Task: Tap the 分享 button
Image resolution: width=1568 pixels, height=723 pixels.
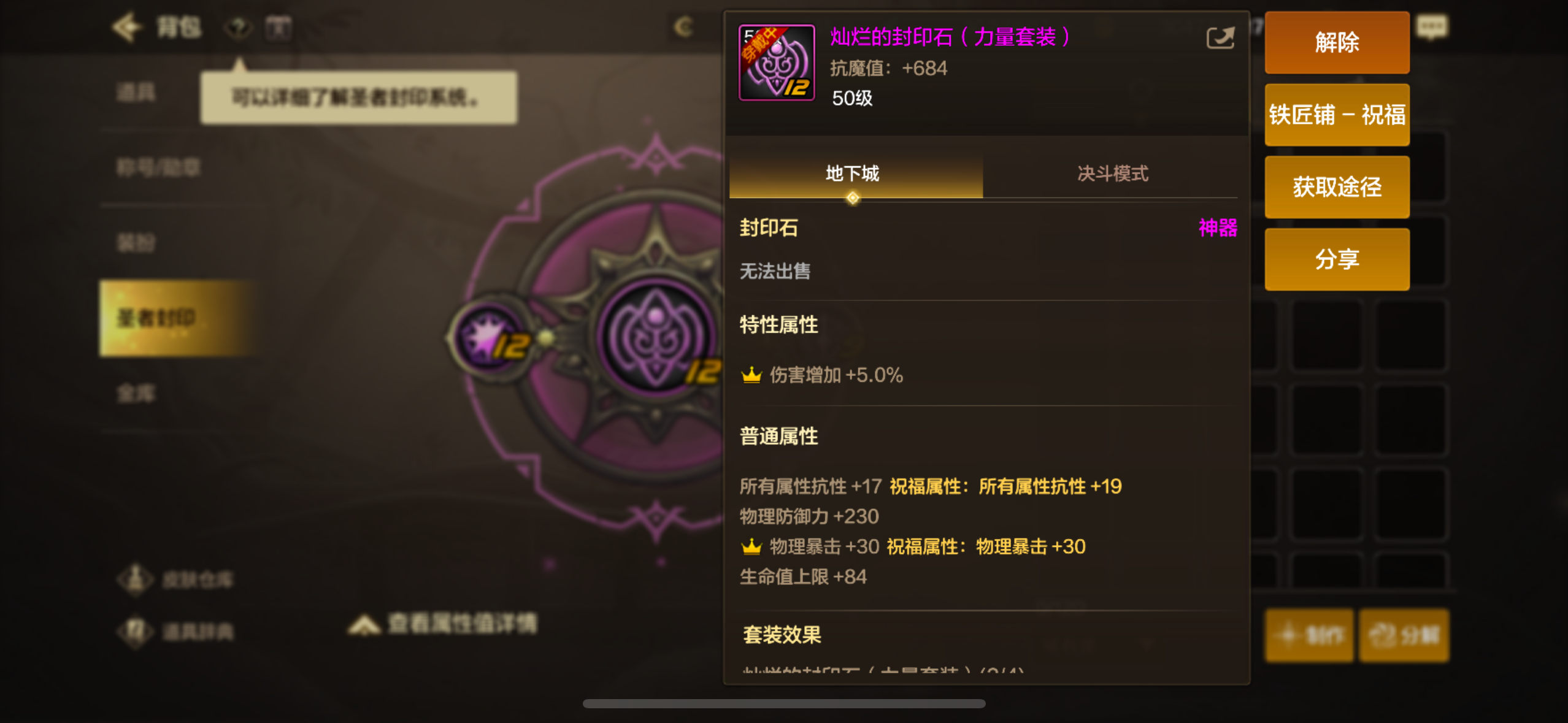Action: pyautogui.click(x=1337, y=259)
